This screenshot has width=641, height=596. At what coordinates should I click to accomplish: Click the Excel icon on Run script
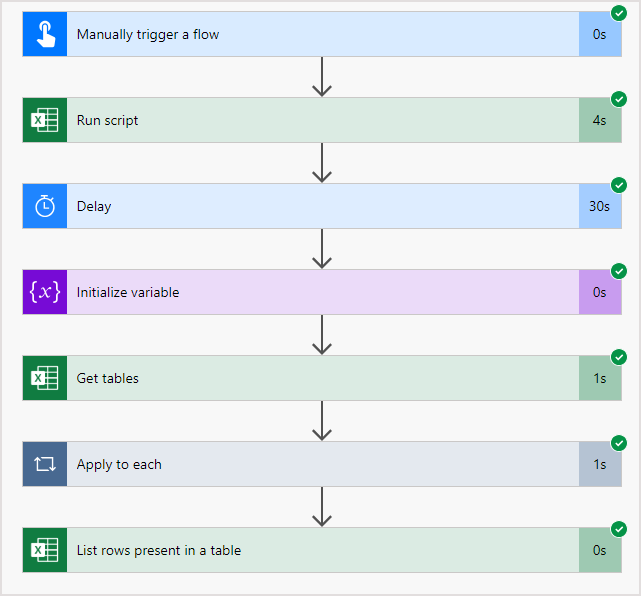(x=45, y=120)
